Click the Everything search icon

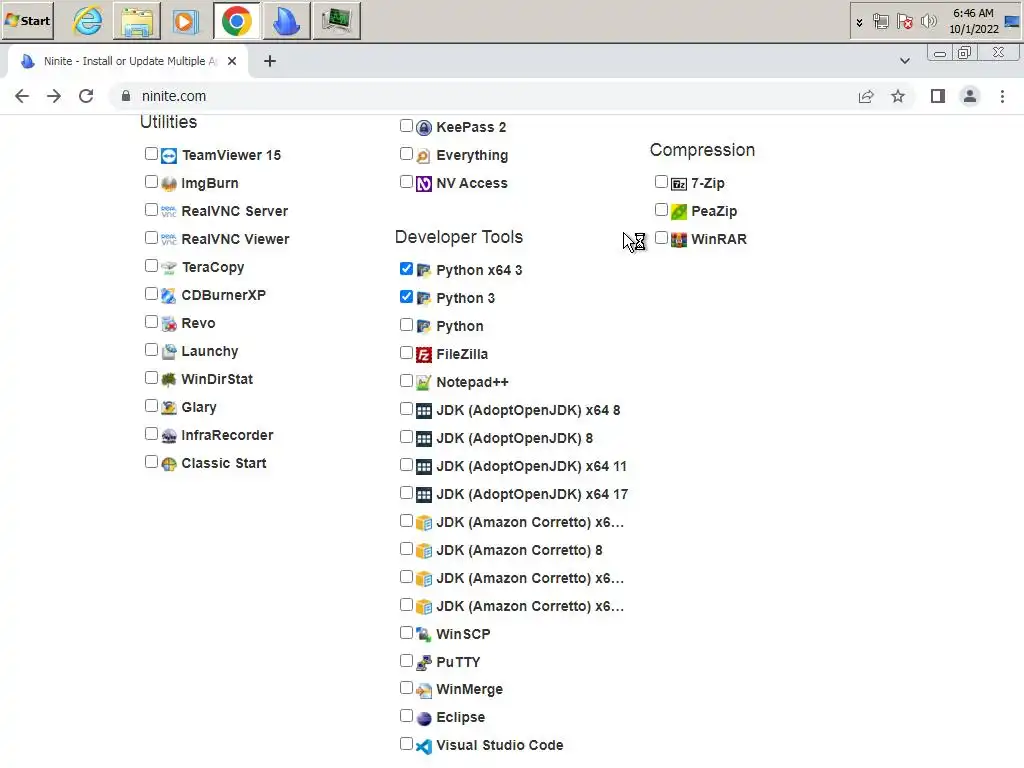[424, 155]
